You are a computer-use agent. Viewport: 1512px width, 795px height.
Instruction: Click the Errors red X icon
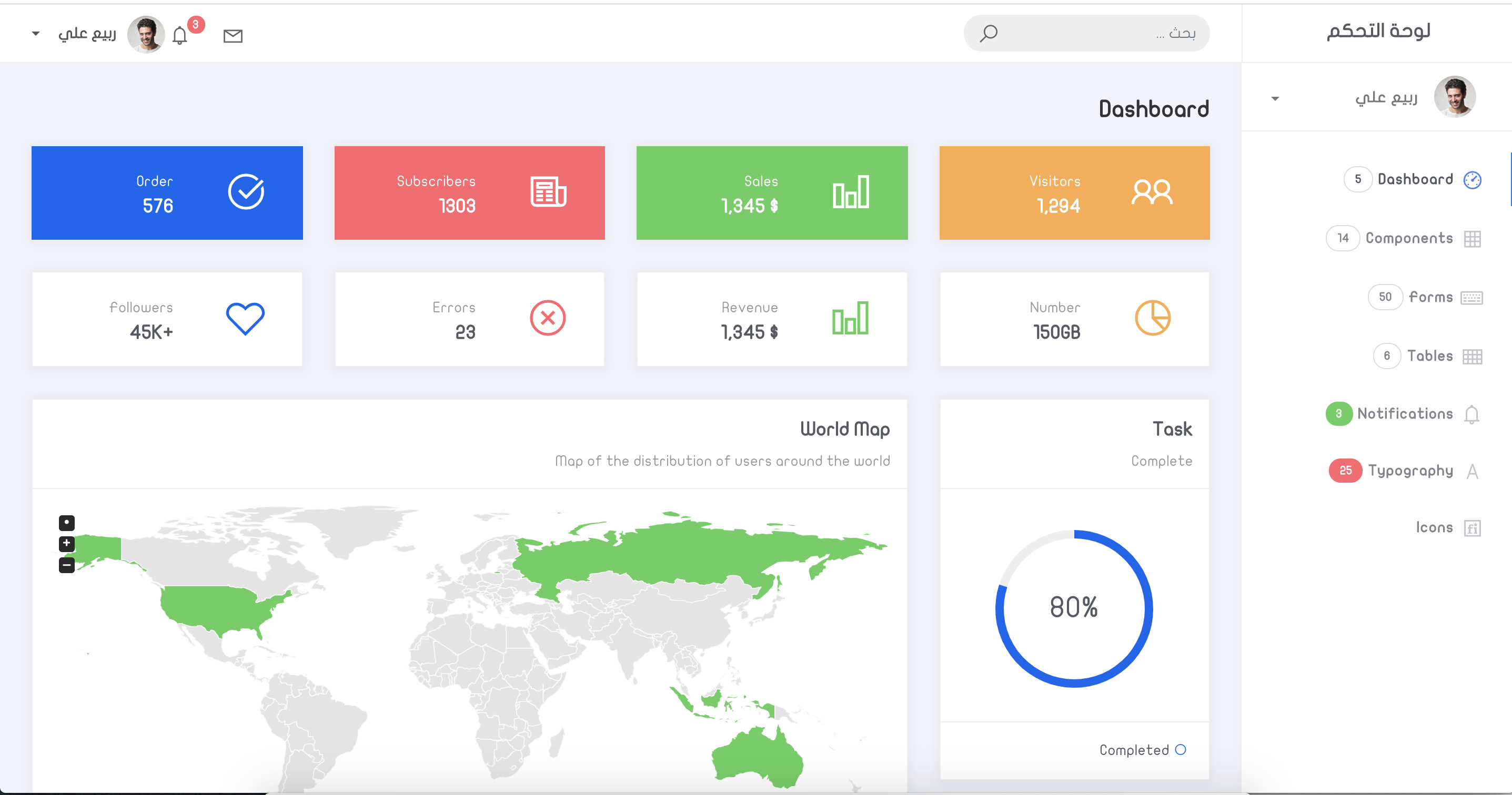coord(548,319)
